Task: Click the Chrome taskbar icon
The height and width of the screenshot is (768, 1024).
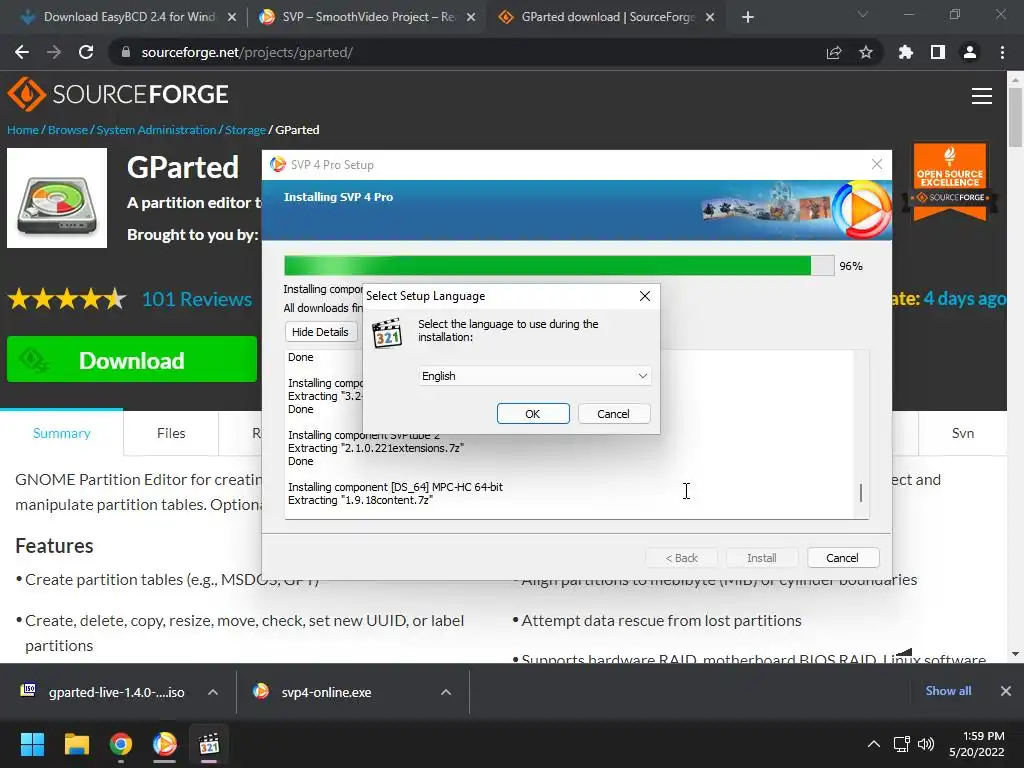Action: [121, 744]
